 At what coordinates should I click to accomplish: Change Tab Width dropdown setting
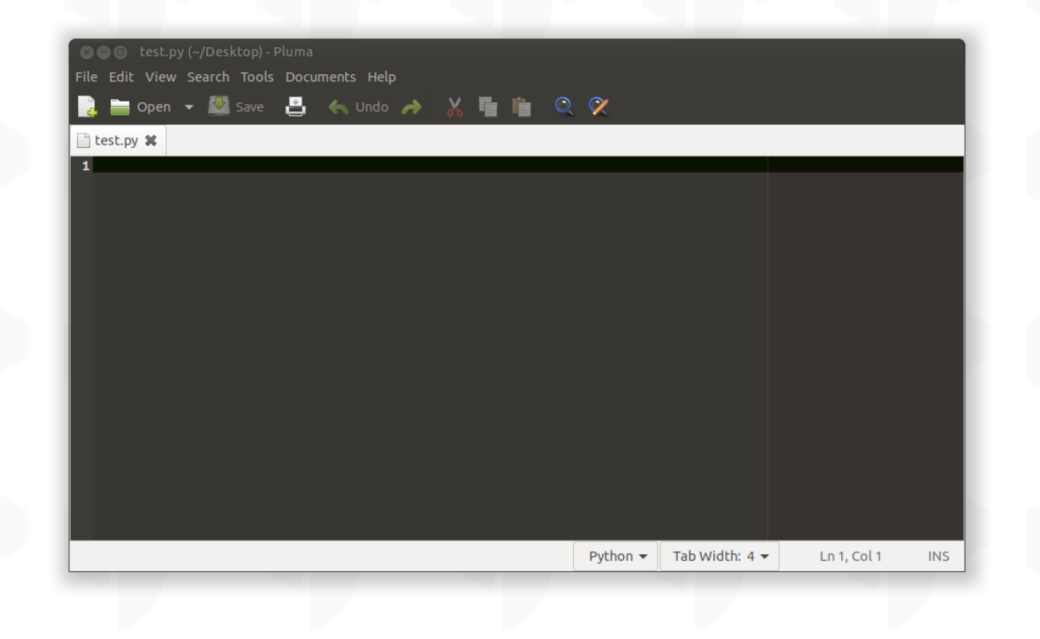point(719,556)
